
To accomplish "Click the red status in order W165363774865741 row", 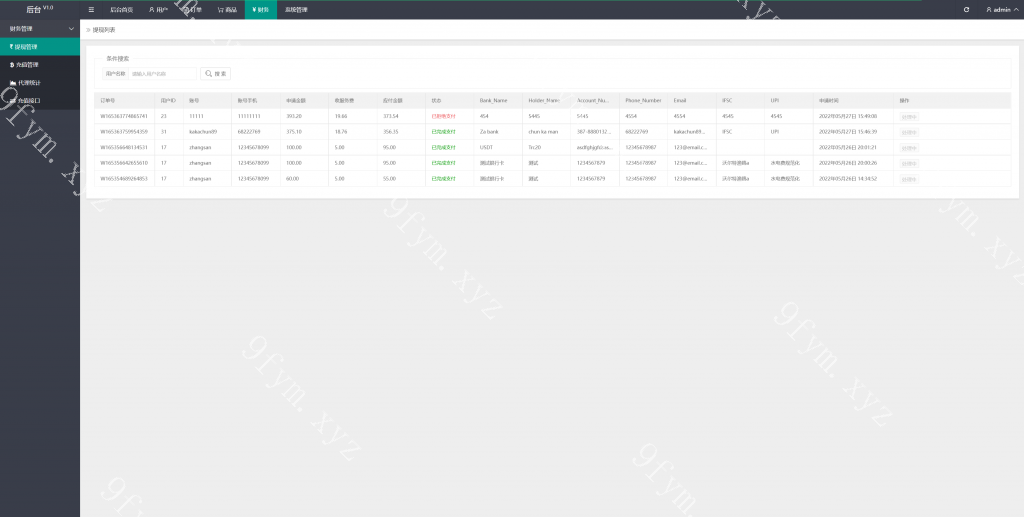I will point(443,116).
